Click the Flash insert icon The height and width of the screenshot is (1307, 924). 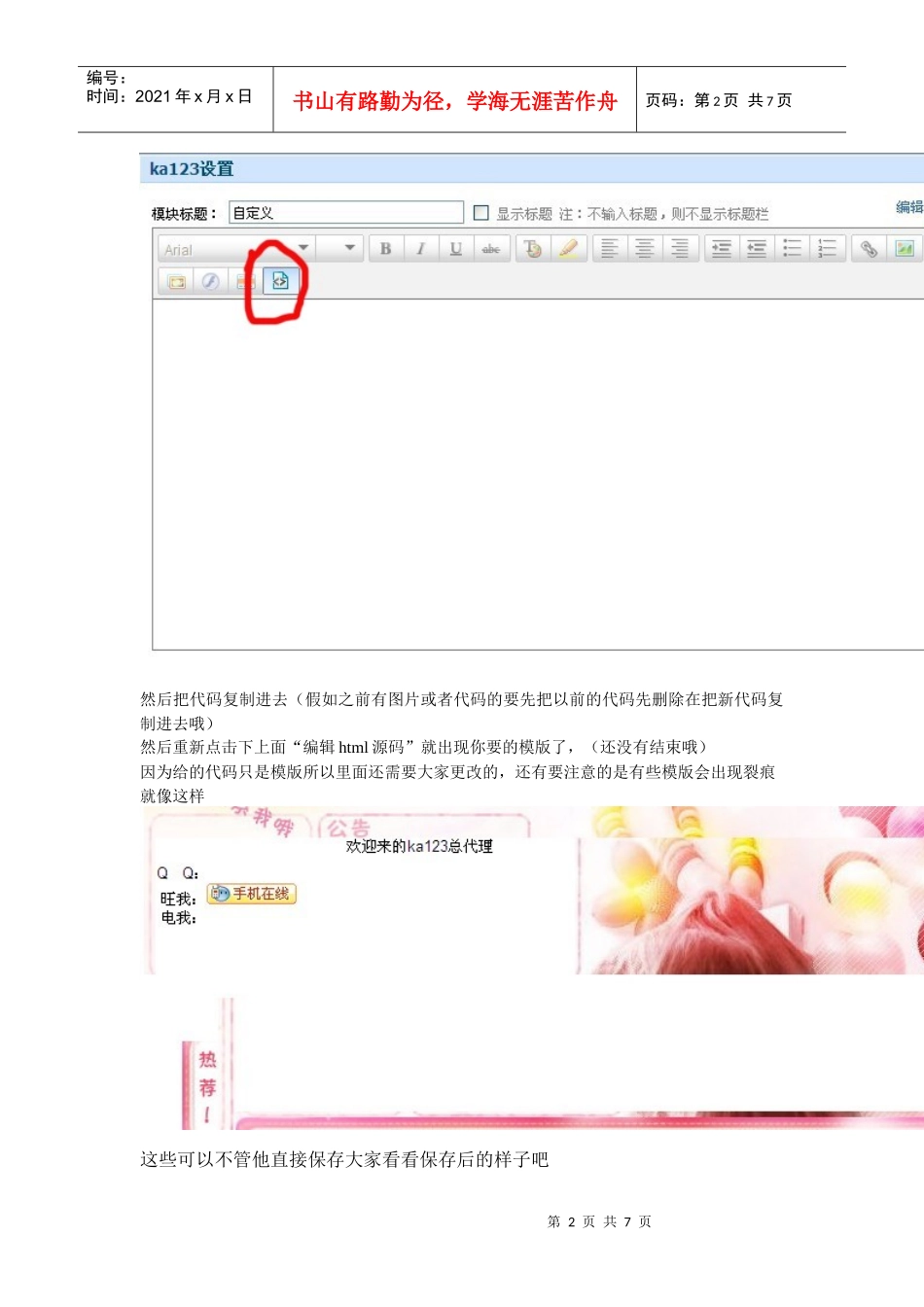coord(210,281)
